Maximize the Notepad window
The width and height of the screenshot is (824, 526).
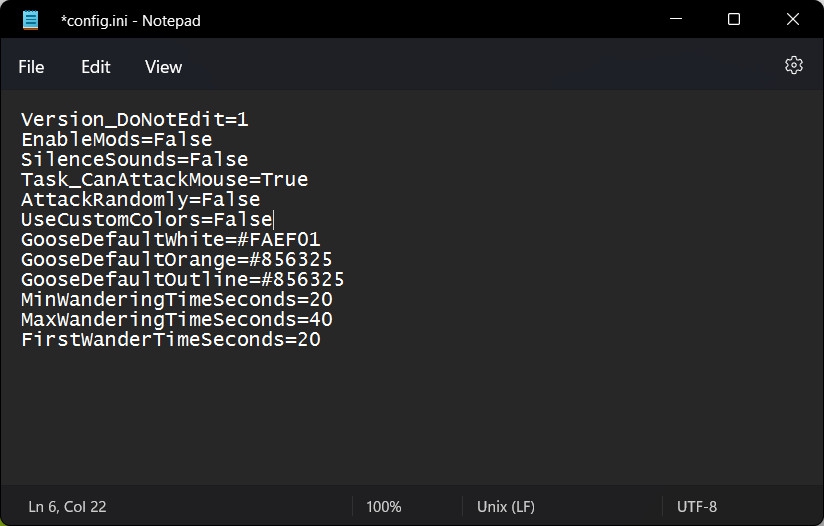(x=734, y=20)
